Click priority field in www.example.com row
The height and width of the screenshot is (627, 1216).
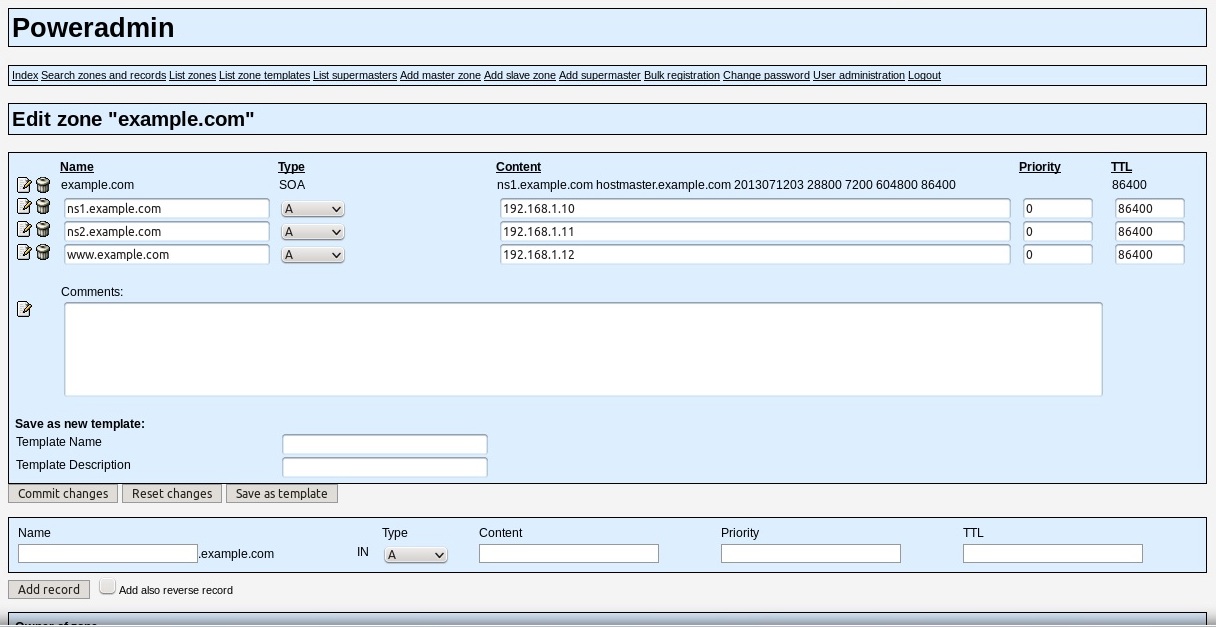point(1058,254)
